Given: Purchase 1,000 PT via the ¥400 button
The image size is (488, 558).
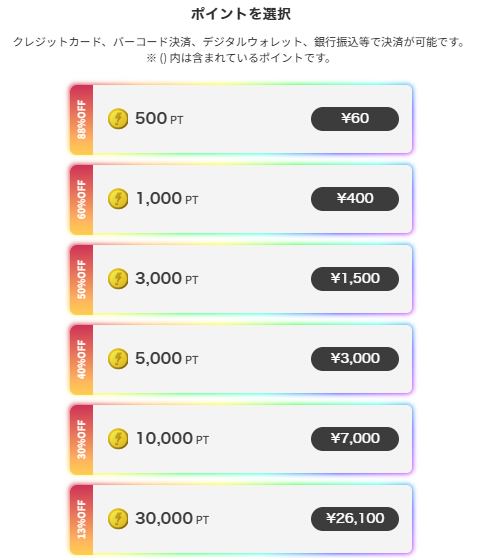Looking at the screenshot, I should click(x=355, y=199).
